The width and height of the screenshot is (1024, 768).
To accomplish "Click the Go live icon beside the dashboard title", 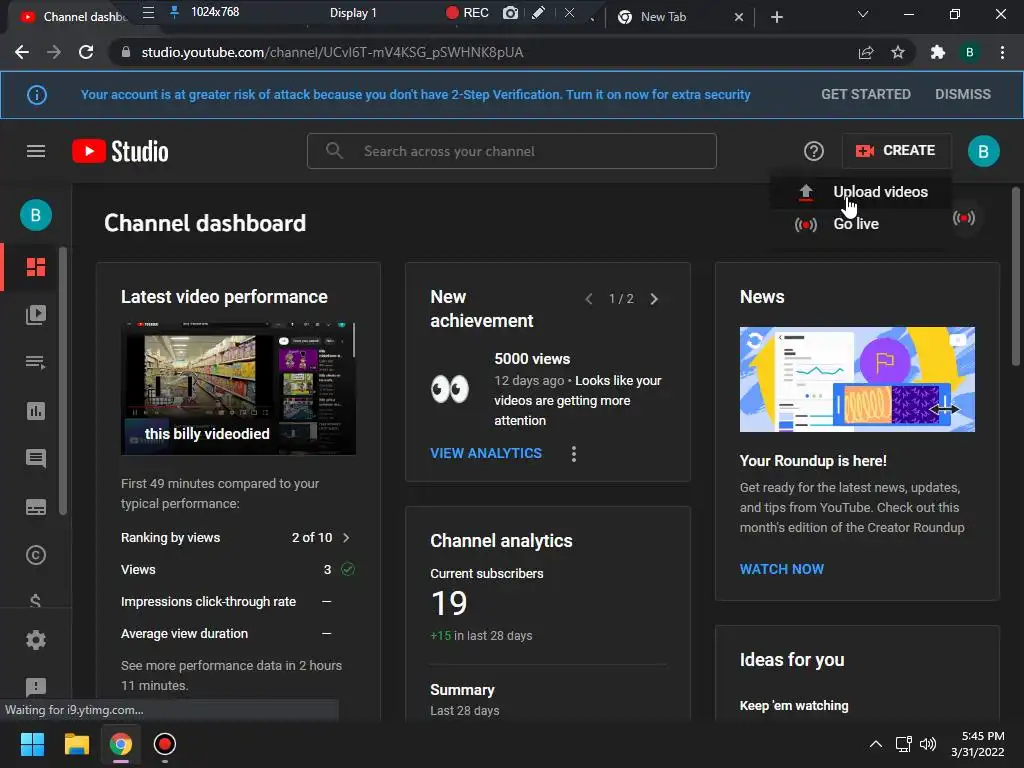I will tap(964, 217).
